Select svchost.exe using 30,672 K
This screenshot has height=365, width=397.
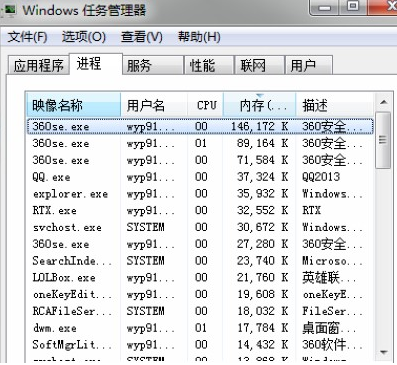coord(200,227)
